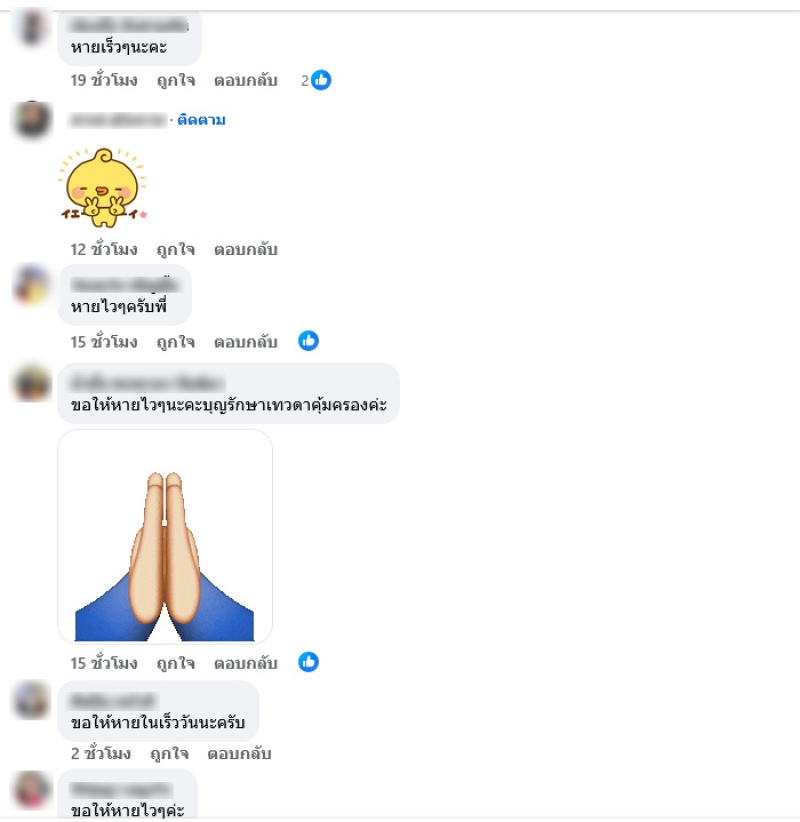Open the 12 ชั่วโมง timestamp link
This screenshot has width=800, height=822.
point(104,250)
